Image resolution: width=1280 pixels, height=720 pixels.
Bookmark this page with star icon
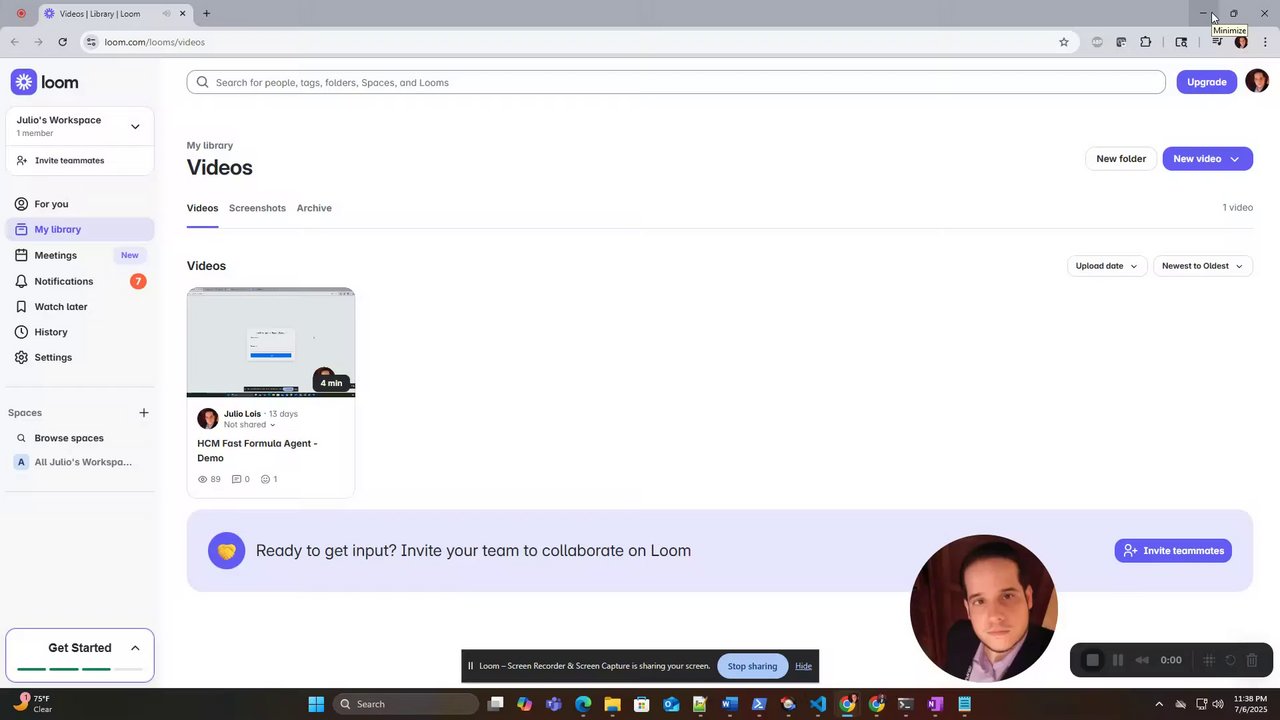click(x=1064, y=42)
